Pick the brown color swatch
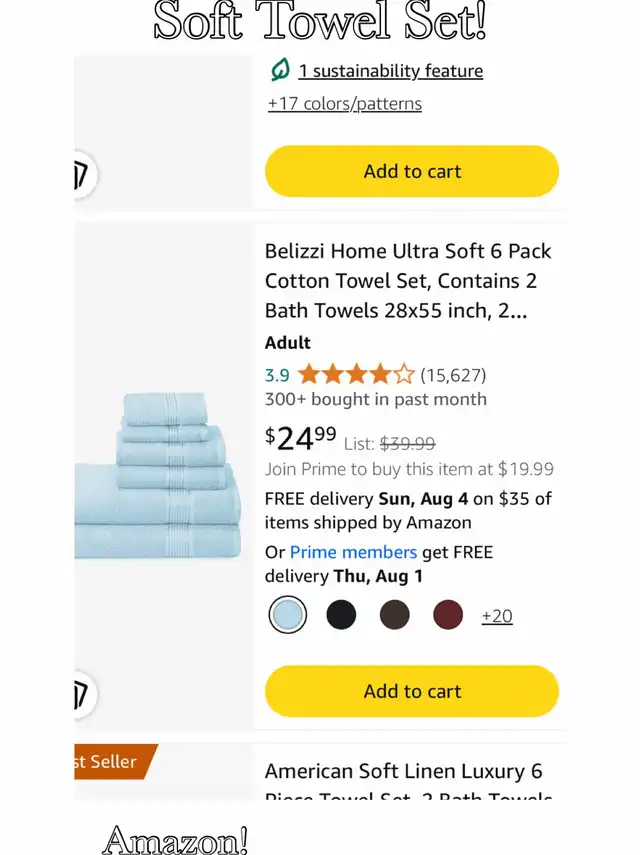Viewport: 640px width, 855px height. [x=394, y=615]
